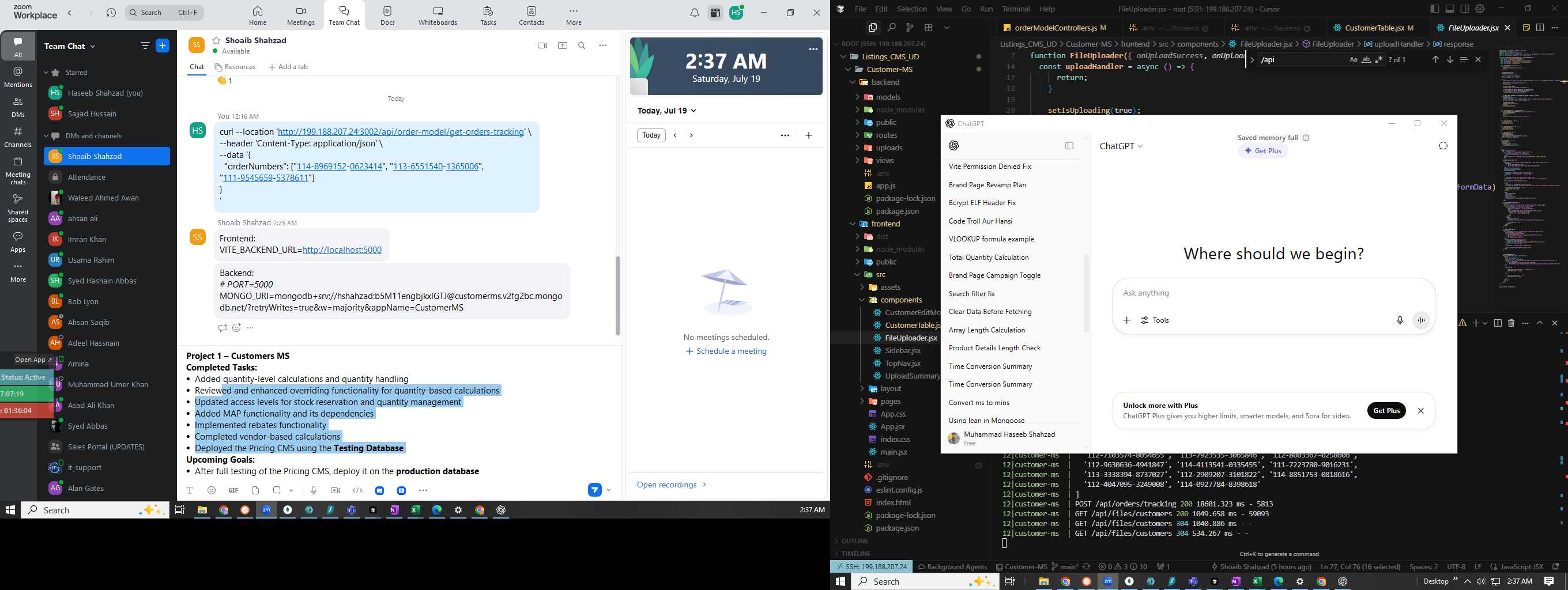Click the filter icon beside Team Chat
The height and width of the screenshot is (590, 1568).
click(x=145, y=46)
